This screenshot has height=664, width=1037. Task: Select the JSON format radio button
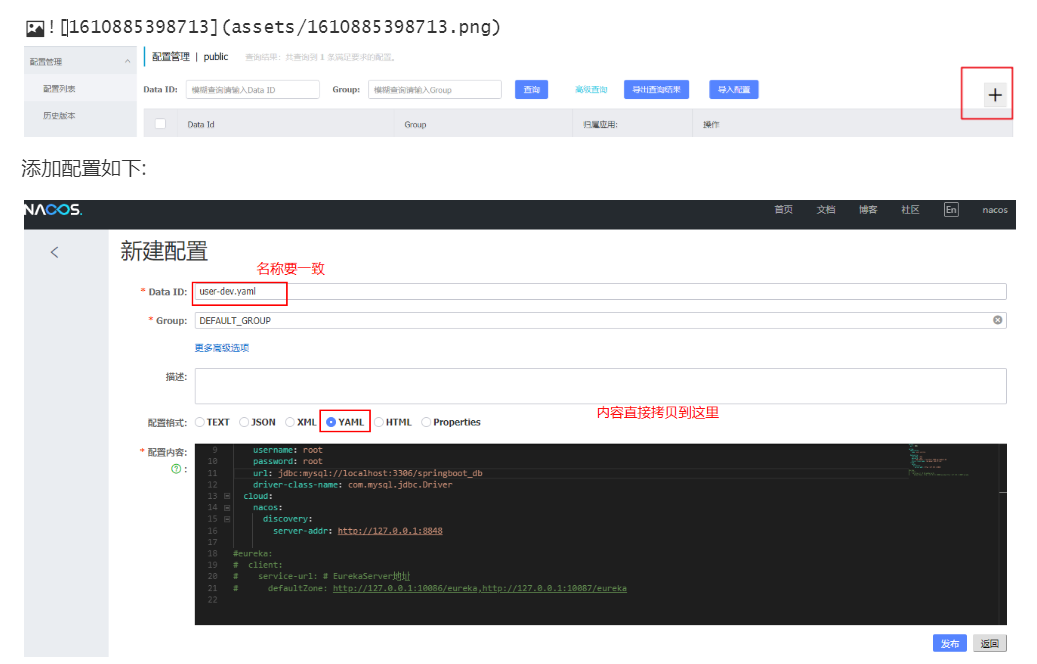(244, 422)
